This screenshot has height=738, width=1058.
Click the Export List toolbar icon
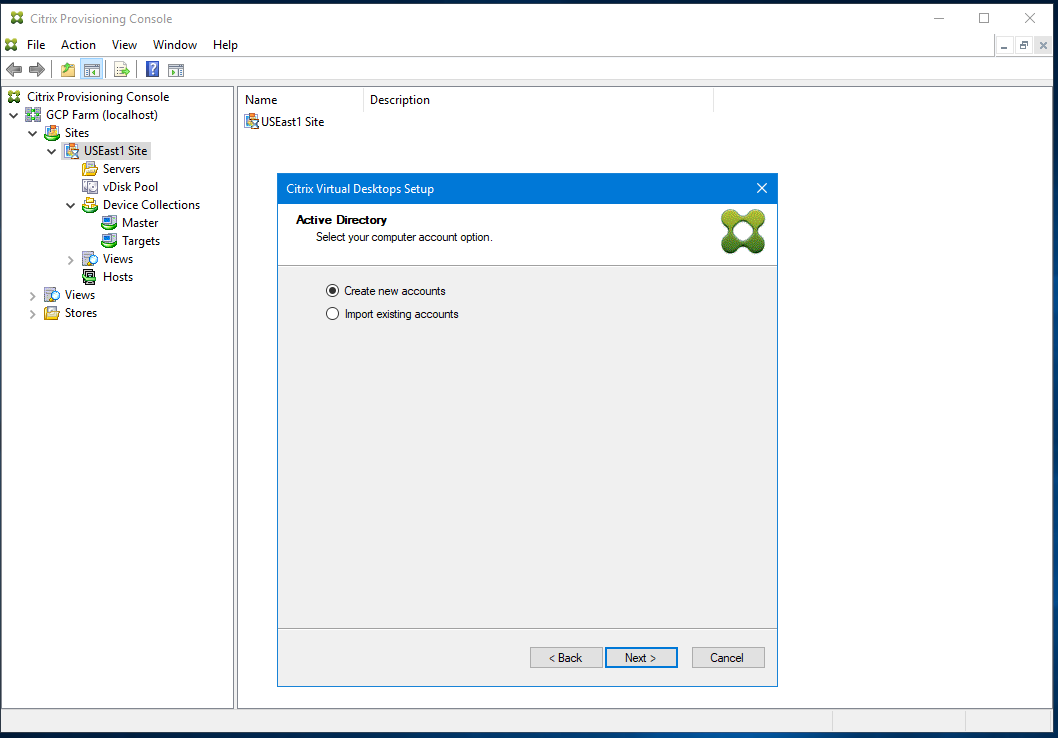coord(122,69)
